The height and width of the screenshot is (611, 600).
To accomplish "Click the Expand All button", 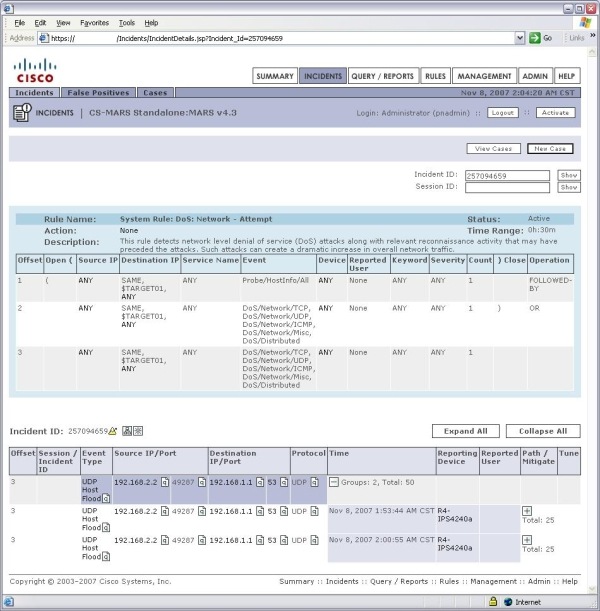I will tap(466, 431).
